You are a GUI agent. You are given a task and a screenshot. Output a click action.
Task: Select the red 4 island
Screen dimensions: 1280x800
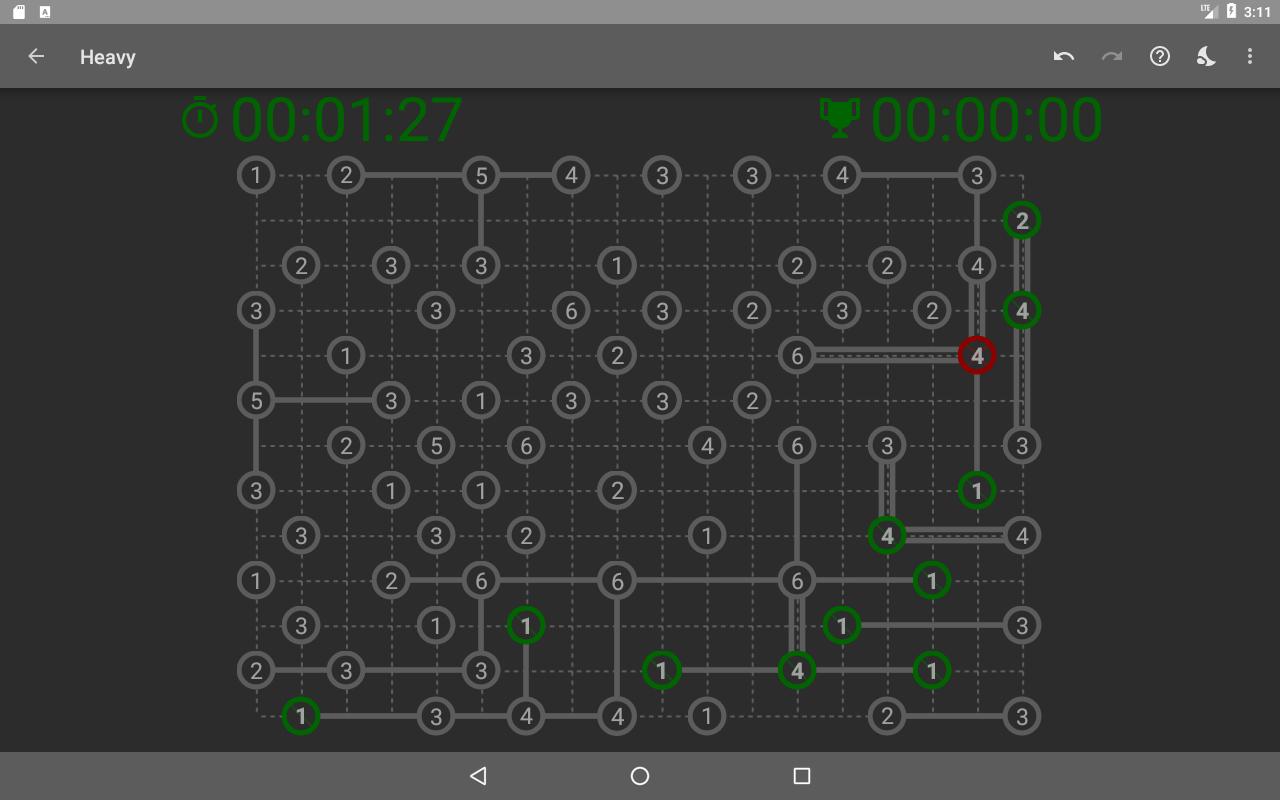tap(977, 355)
